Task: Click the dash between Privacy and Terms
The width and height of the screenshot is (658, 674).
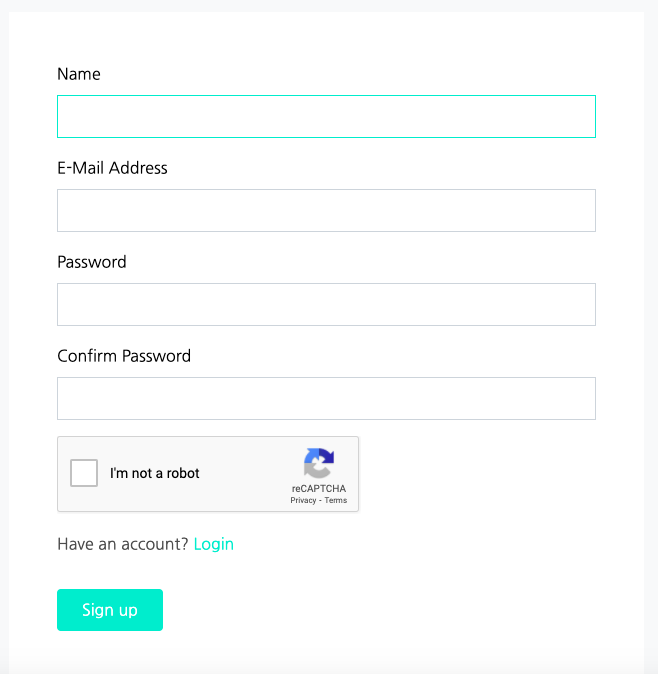Action: tap(320, 500)
